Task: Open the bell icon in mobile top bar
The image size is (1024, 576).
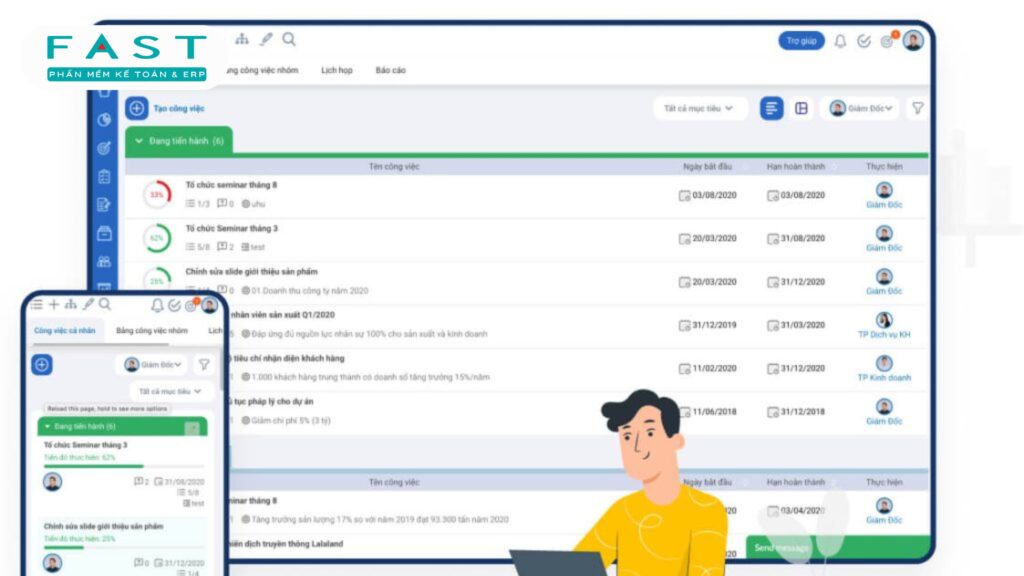Action: (157, 306)
